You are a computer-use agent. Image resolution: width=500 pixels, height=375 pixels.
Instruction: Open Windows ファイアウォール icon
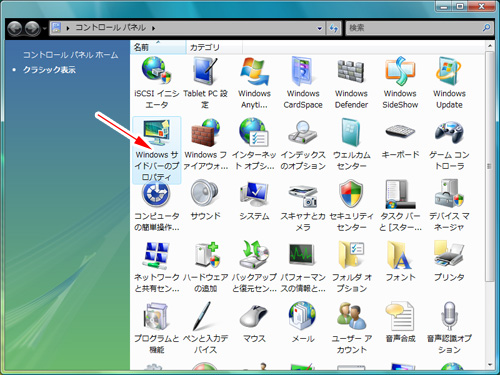point(205,133)
